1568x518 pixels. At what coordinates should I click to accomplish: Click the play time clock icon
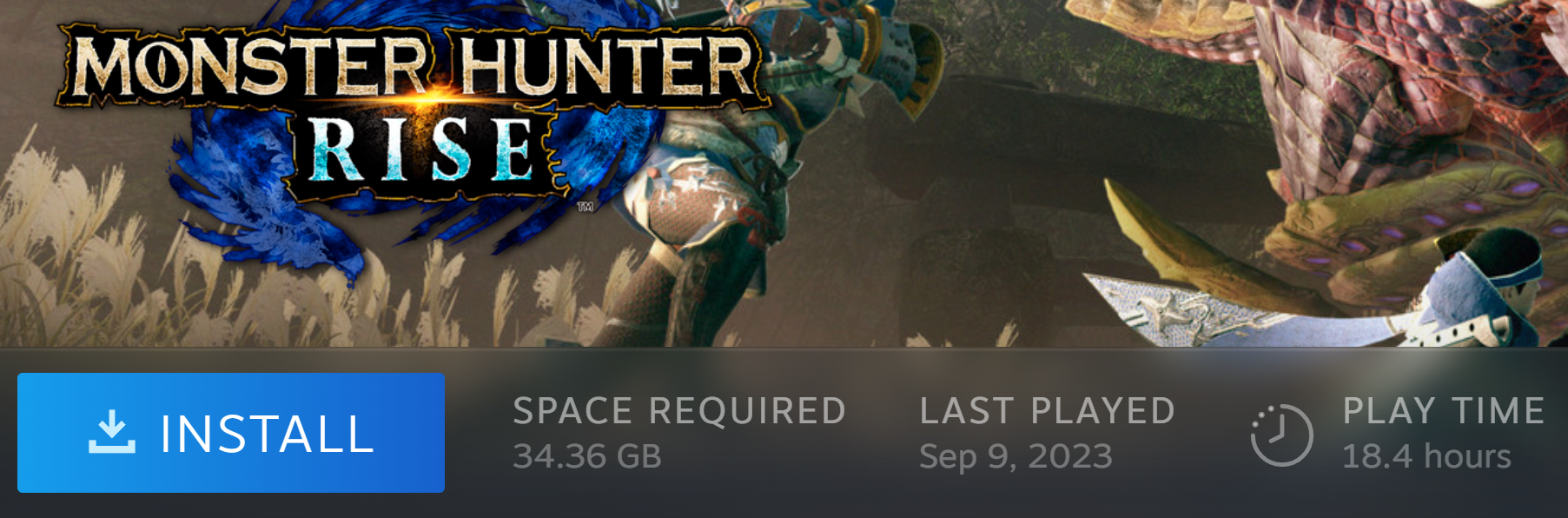[1281, 435]
